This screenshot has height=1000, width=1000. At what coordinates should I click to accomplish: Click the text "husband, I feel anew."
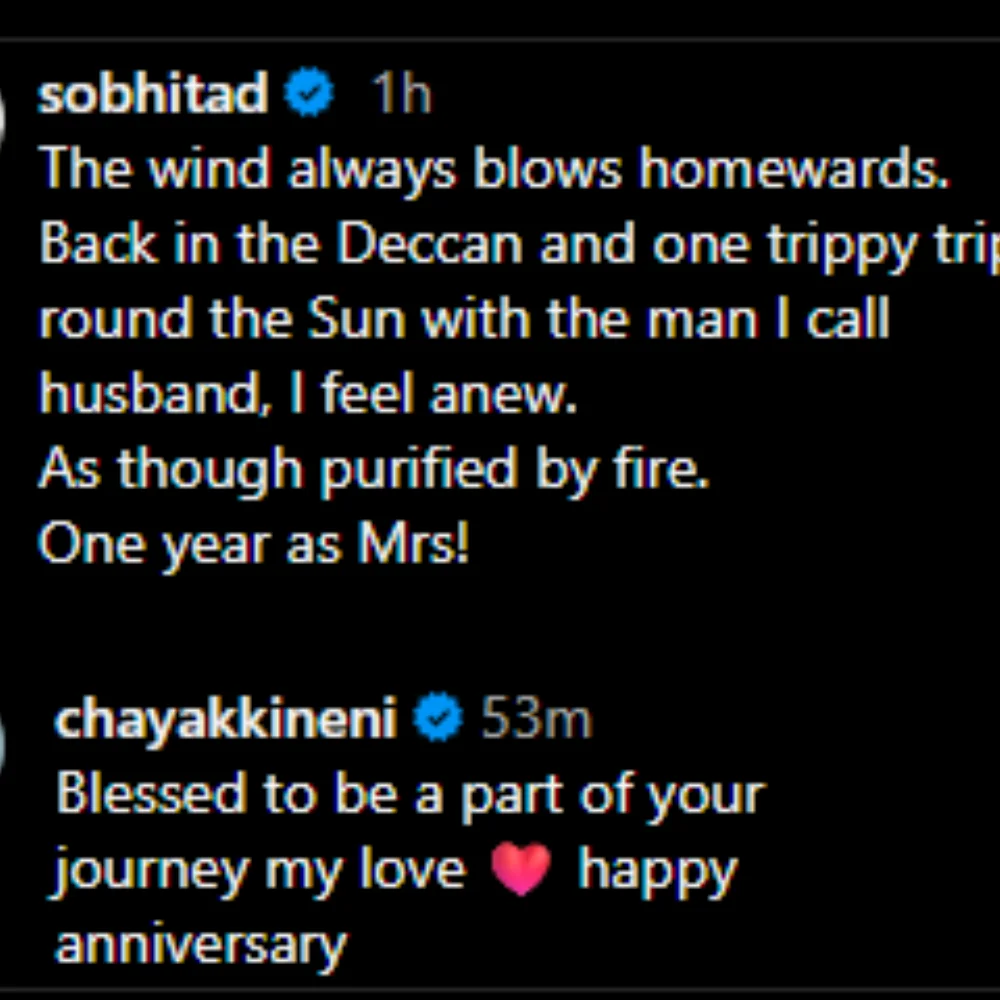(308, 396)
